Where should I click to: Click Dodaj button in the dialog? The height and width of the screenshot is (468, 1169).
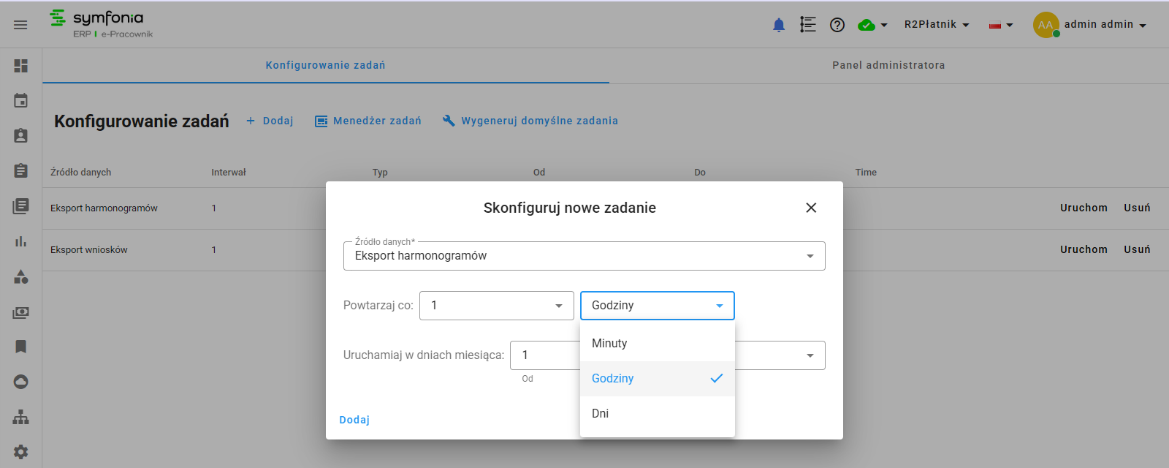[x=354, y=420]
